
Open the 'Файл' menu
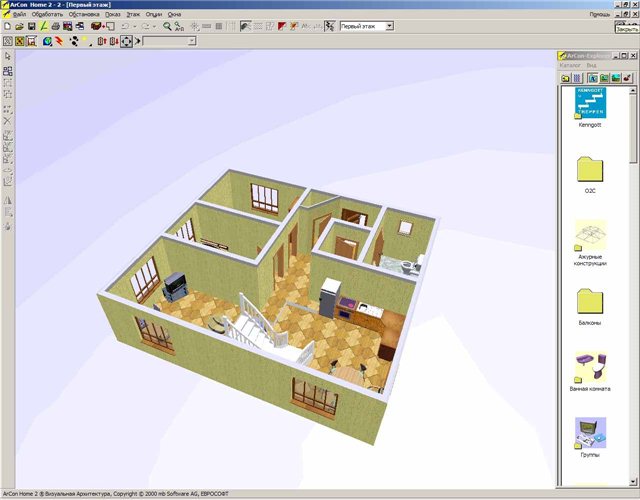coord(19,15)
